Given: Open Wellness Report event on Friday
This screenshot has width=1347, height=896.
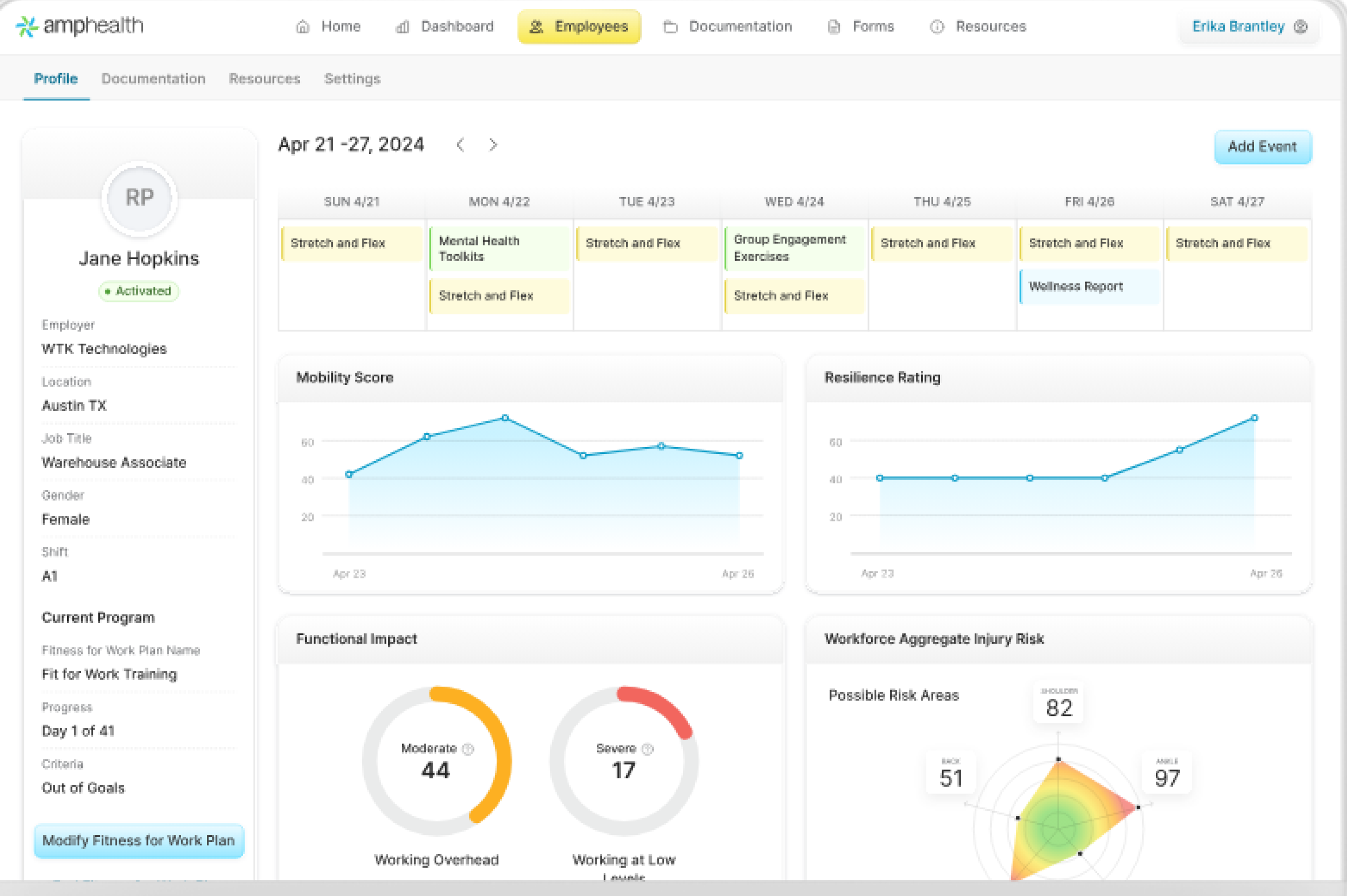Looking at the screenshot, I should coord(1089,286).
